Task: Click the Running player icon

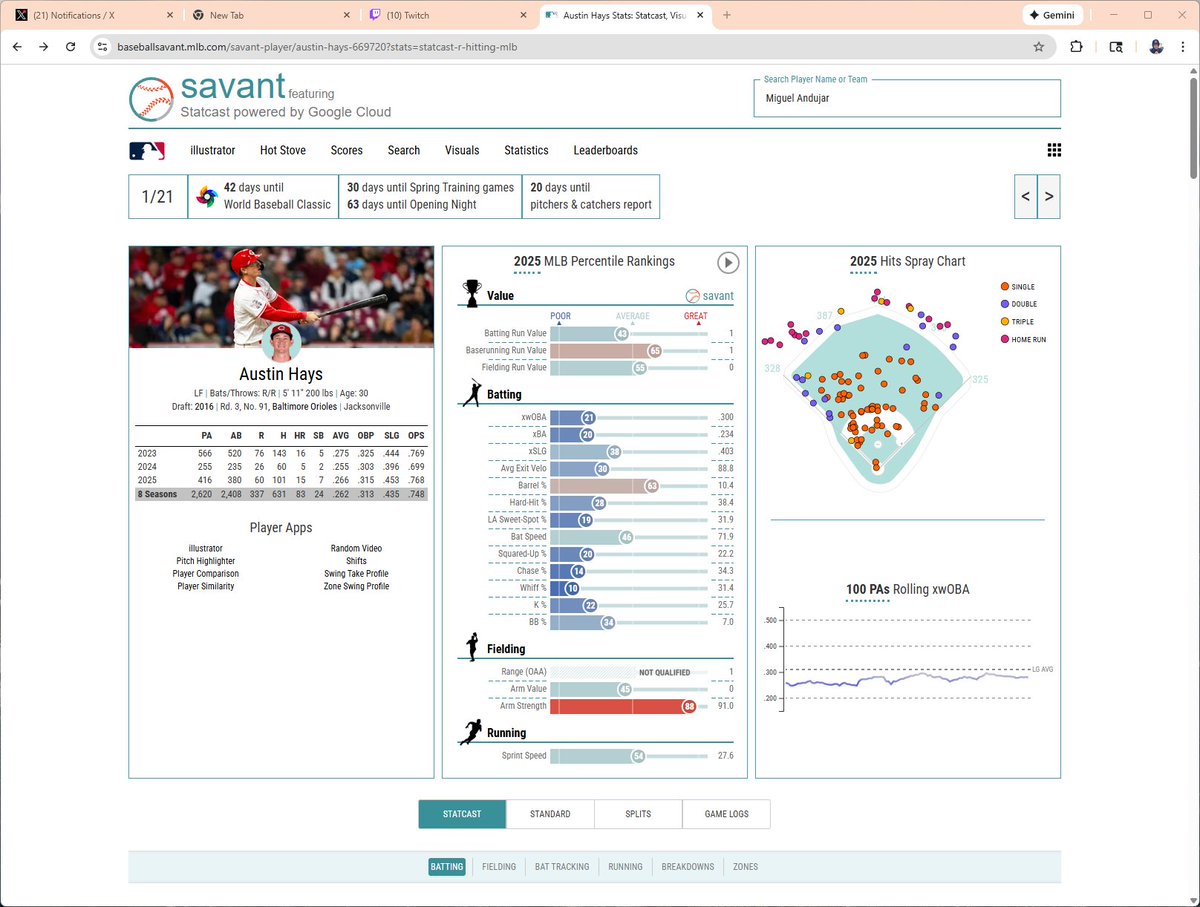Action: tap(470, 732)
